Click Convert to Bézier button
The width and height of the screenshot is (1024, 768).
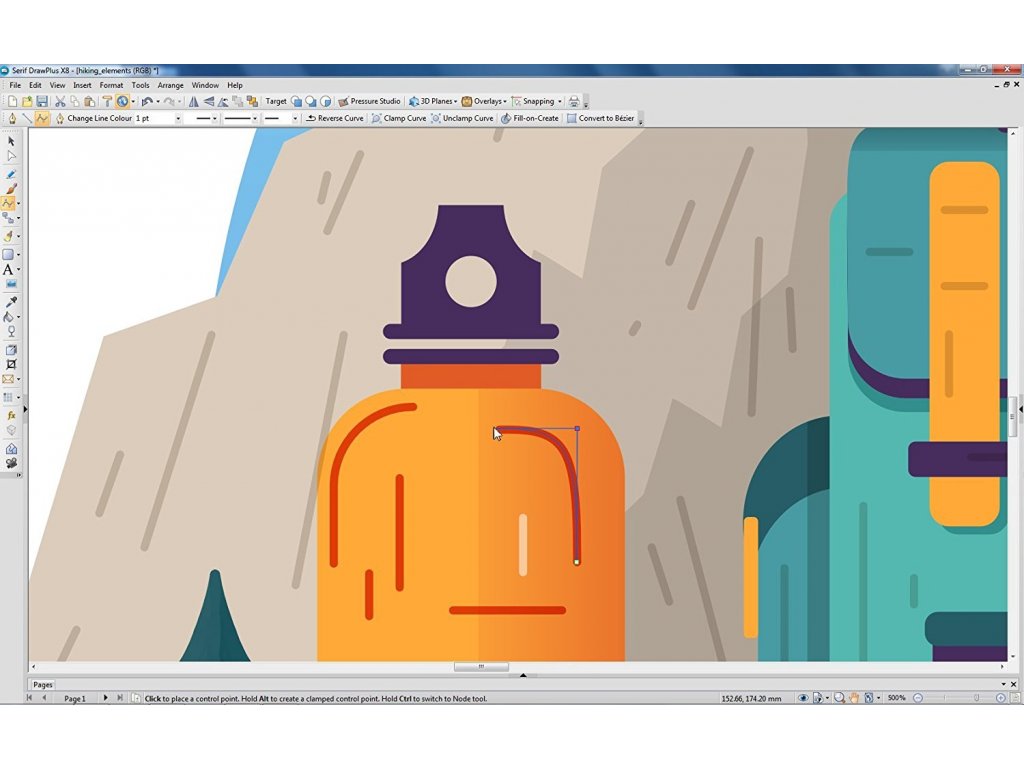coord(600,118)
